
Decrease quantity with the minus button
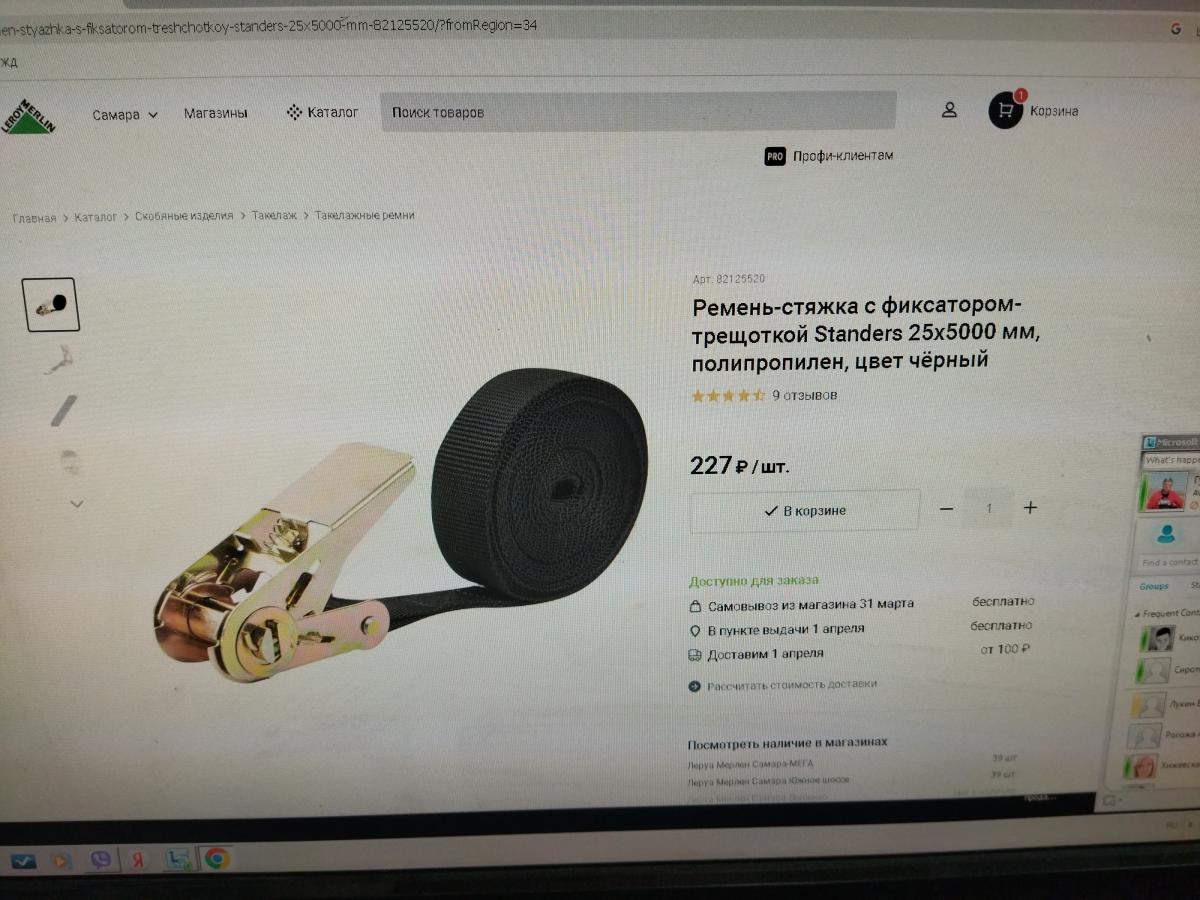[946, 509]
